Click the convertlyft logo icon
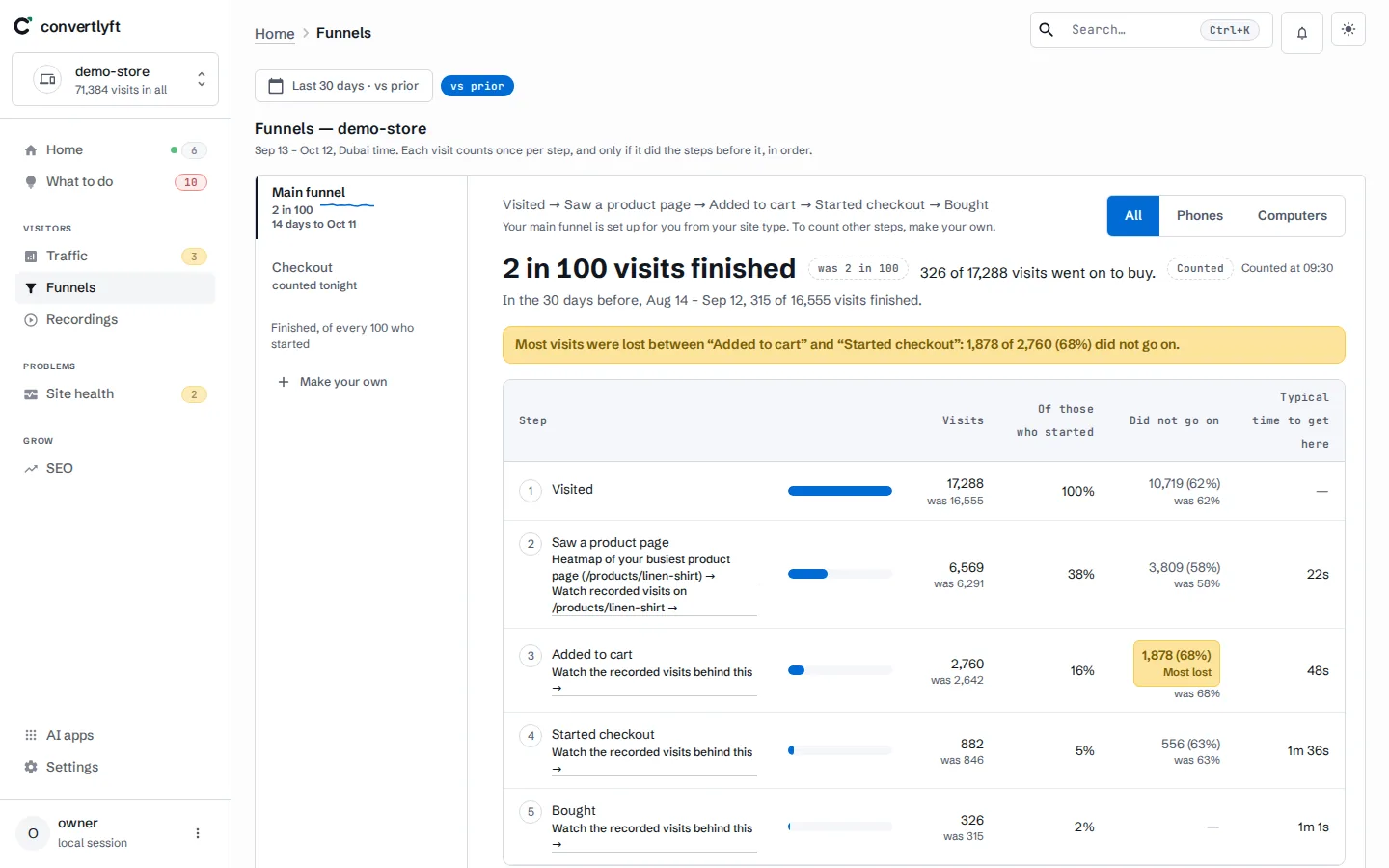 [x=22, y=26]
